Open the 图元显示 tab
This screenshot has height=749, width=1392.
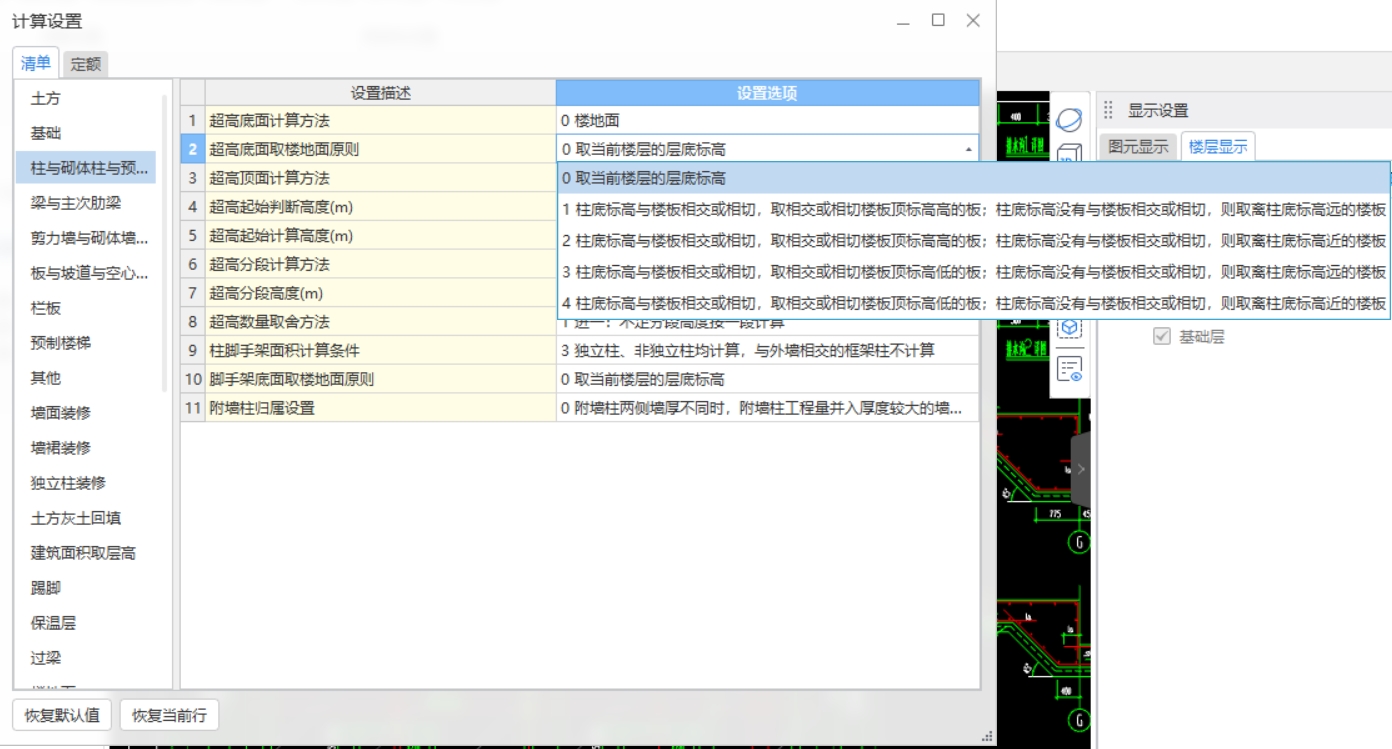tap(1138, 146)
